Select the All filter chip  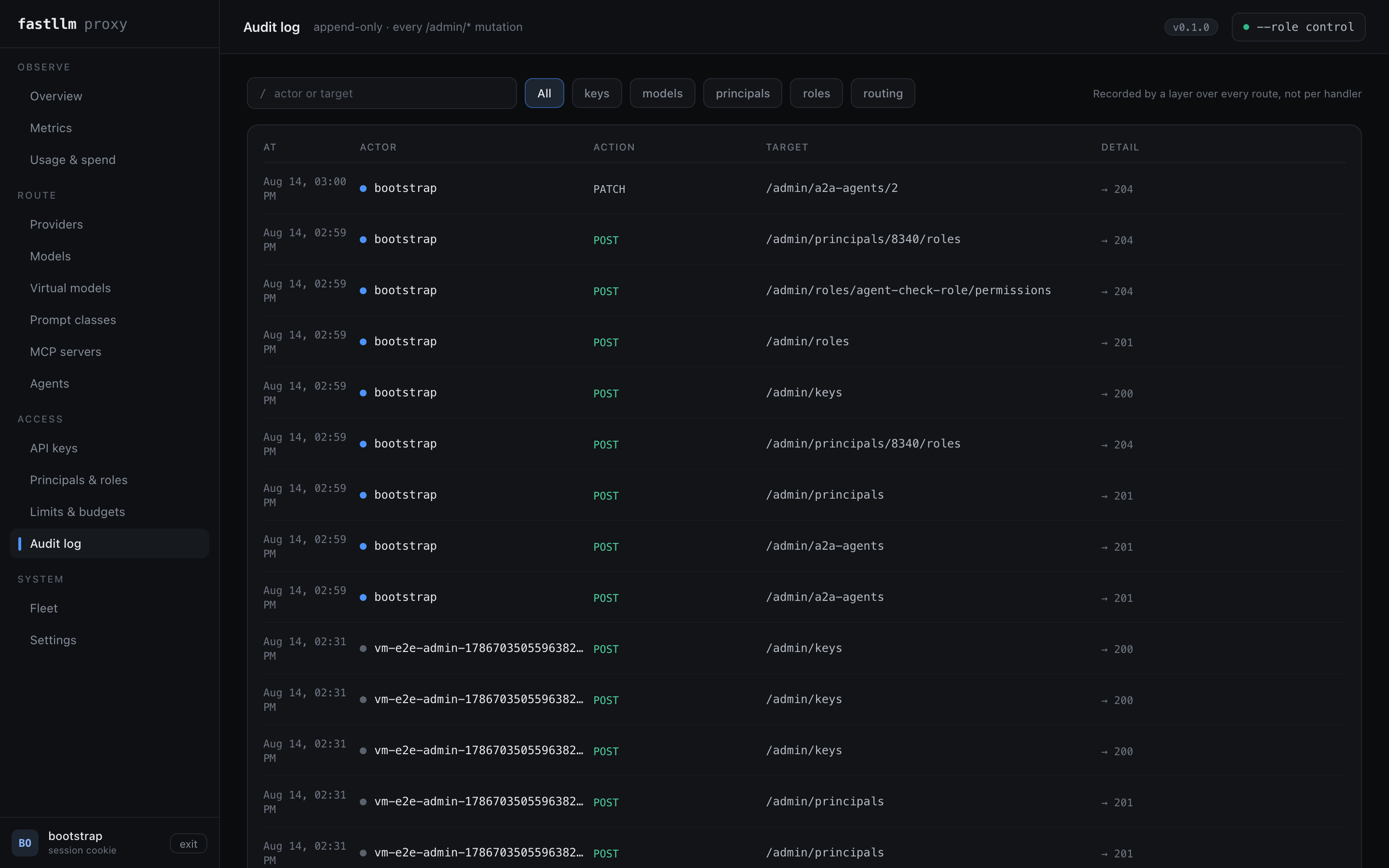click(x=544, y=94)
